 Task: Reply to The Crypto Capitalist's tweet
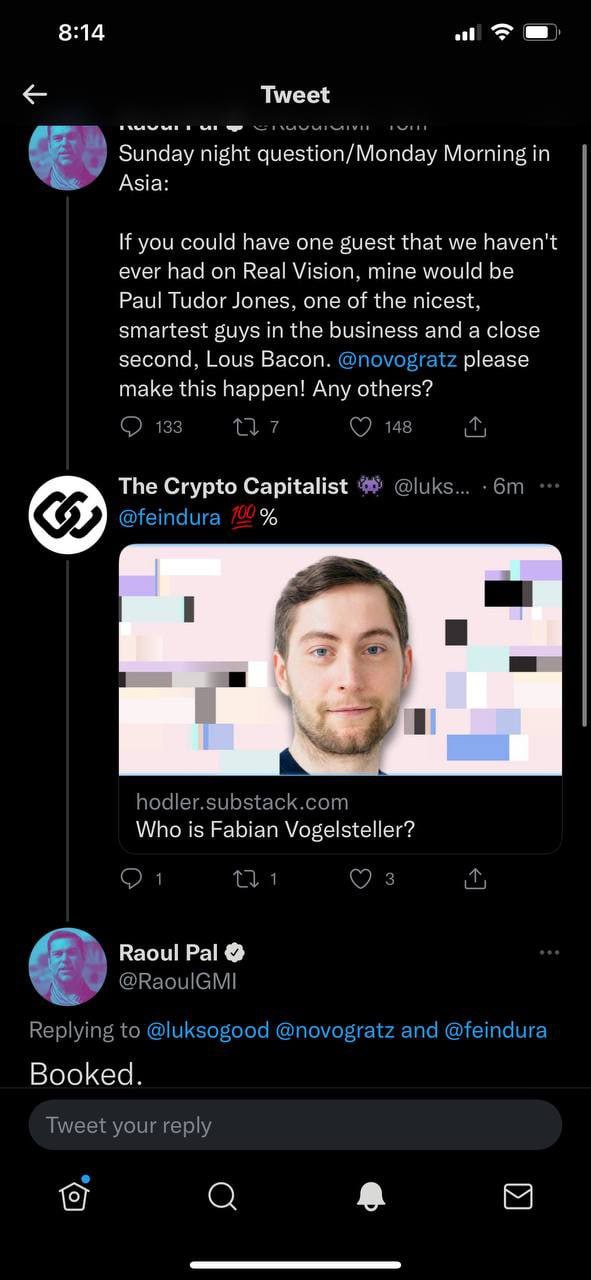click(x=132, y=878)
